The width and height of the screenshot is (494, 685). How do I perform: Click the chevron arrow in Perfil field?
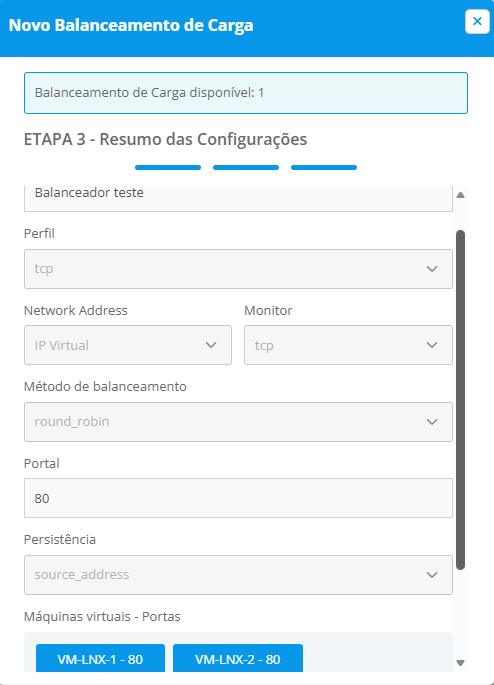click(x=432, y=269)
